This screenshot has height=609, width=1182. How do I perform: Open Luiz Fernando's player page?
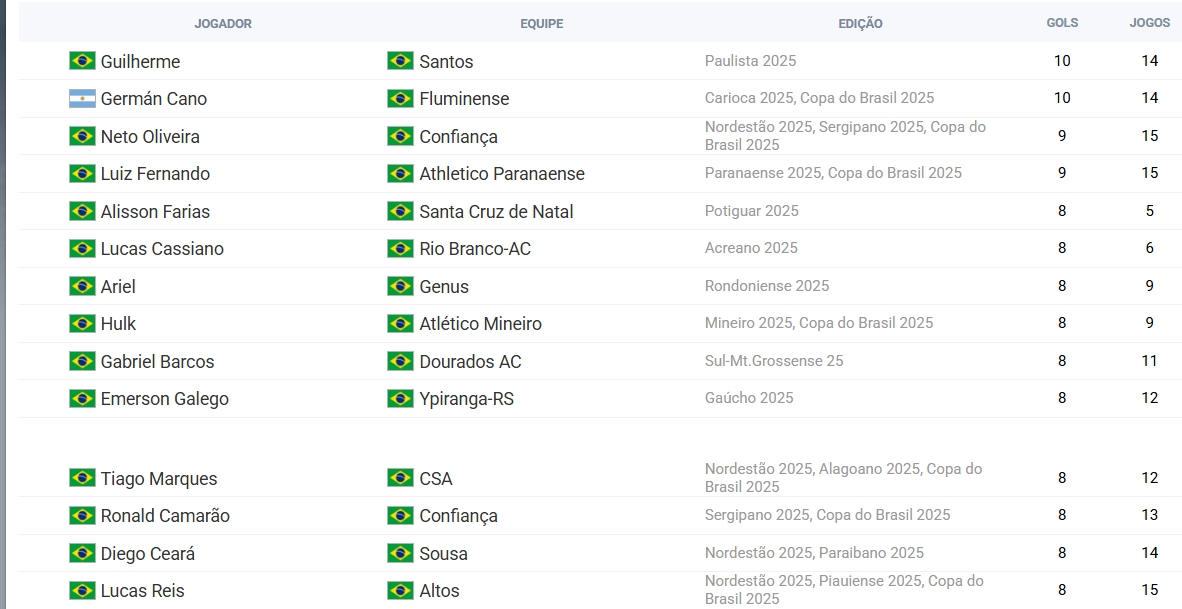155,173
